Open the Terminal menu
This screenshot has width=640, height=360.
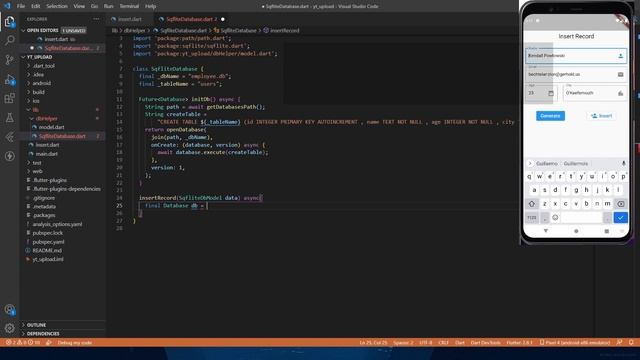click(x=129, y=6)
